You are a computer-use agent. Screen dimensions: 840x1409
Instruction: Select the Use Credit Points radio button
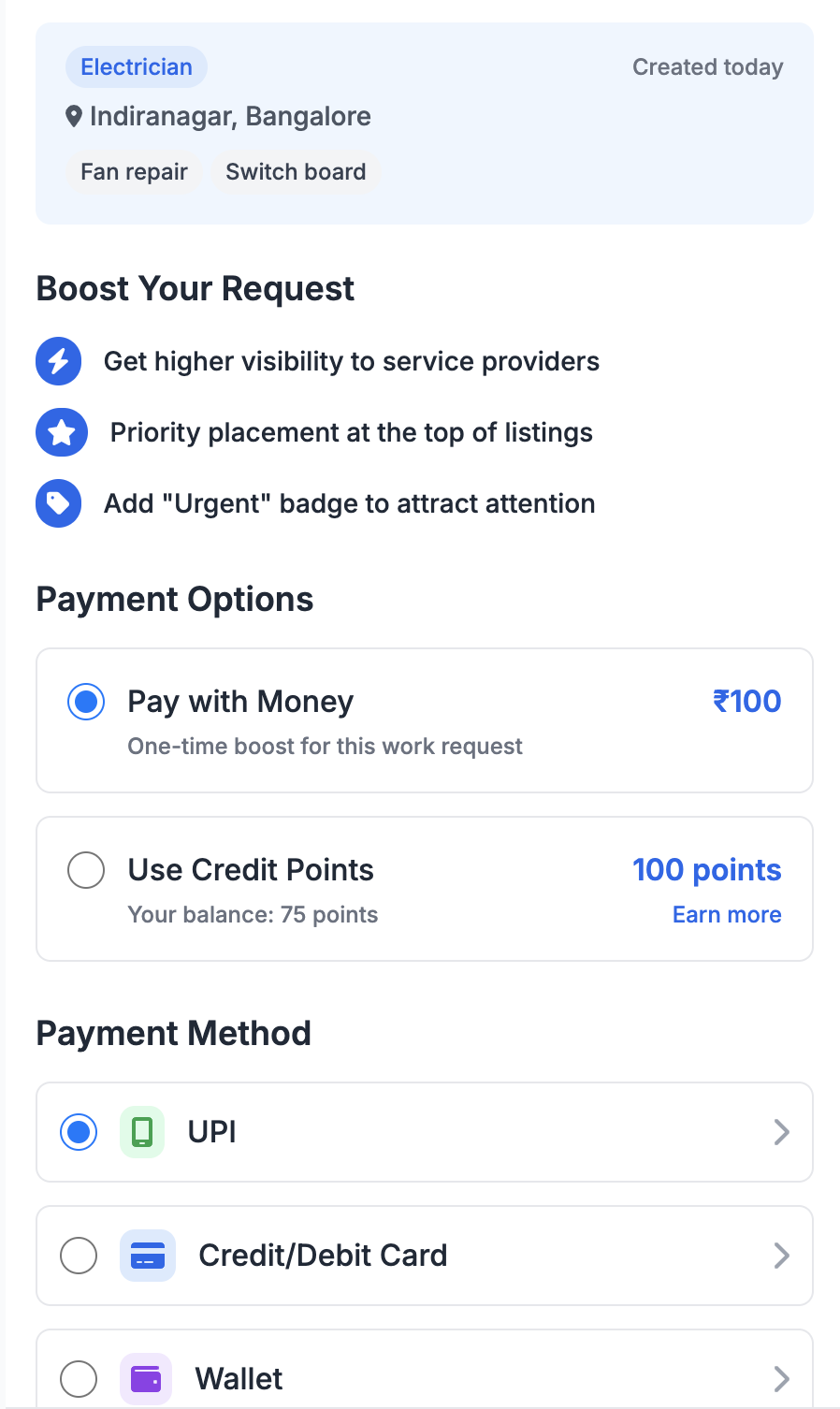click(86, 870)
